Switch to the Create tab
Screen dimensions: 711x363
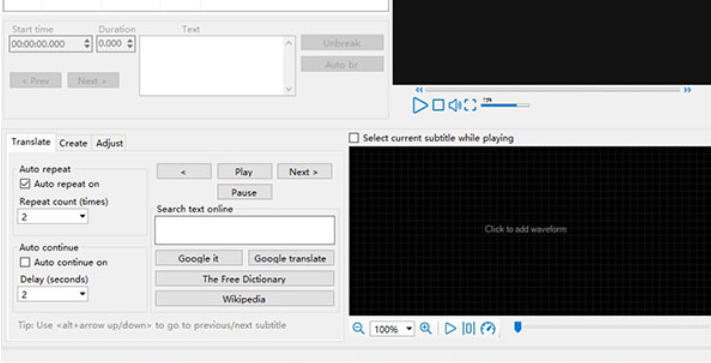coord(73,143)
